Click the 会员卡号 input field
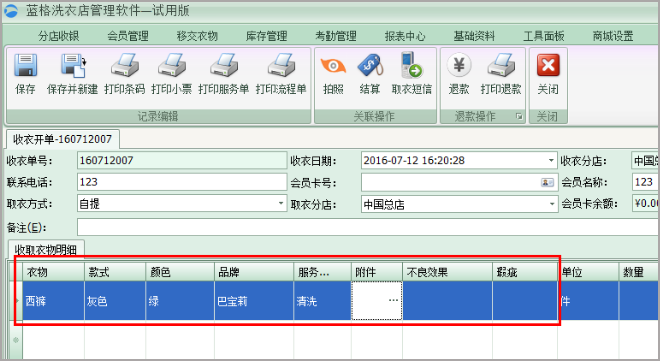Viewport: 660px width, 361px height. [460, 183]
